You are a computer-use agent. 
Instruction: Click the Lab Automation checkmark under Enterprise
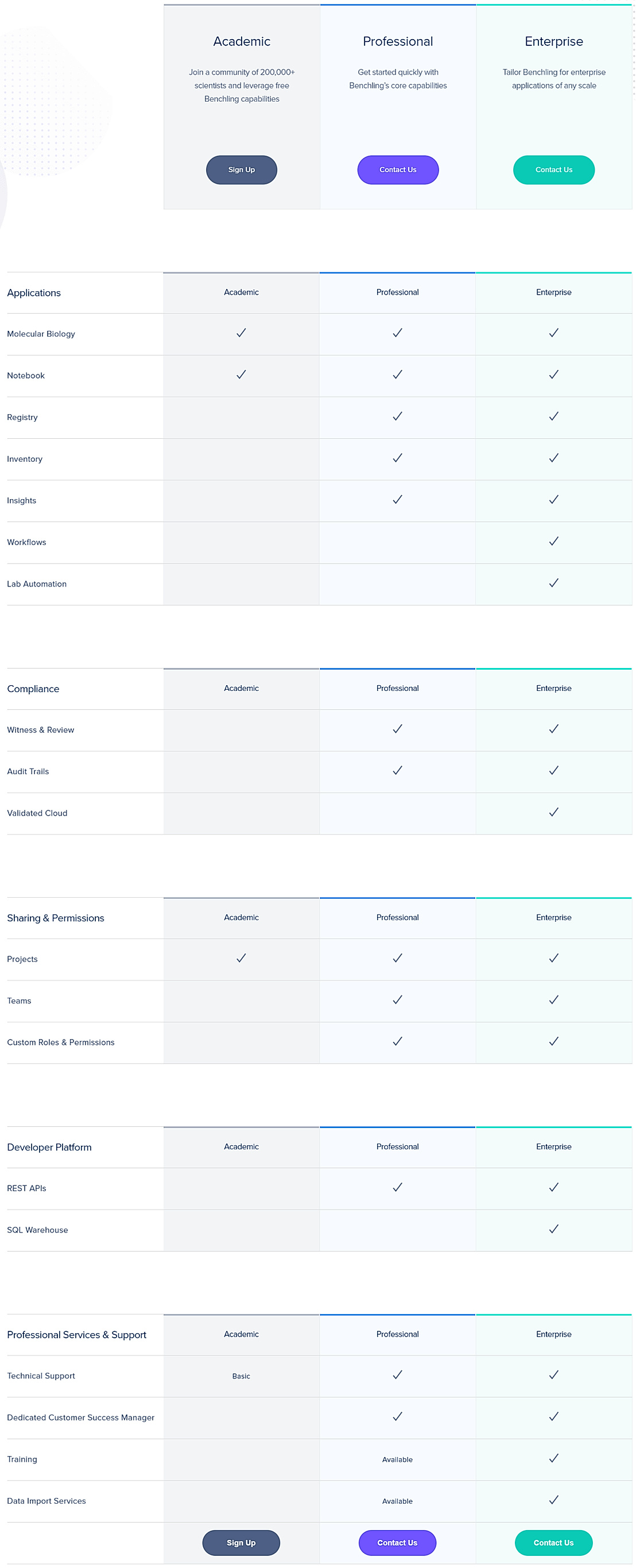553,582
